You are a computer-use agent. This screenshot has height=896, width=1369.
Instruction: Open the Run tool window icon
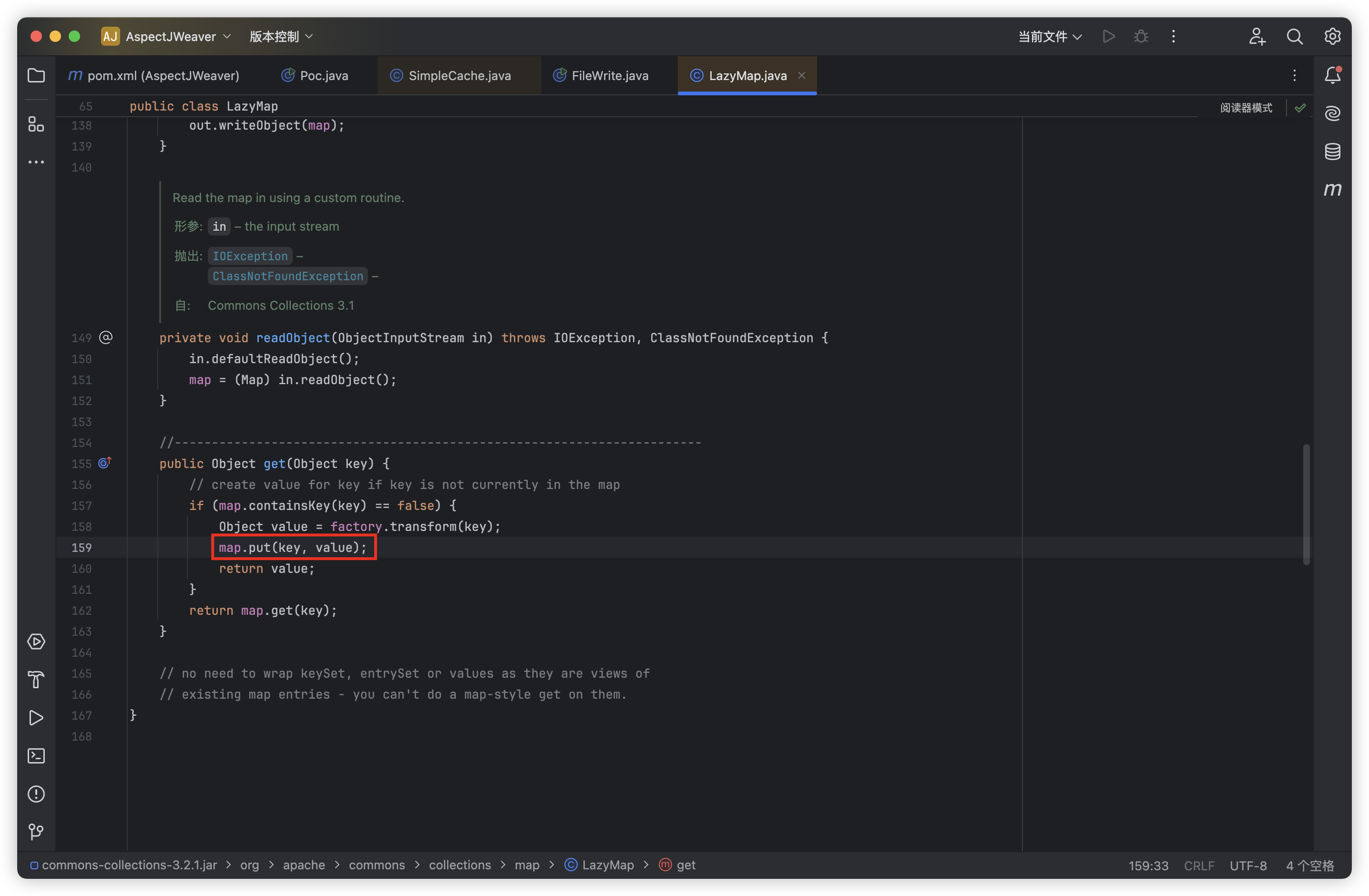point(36,718)
